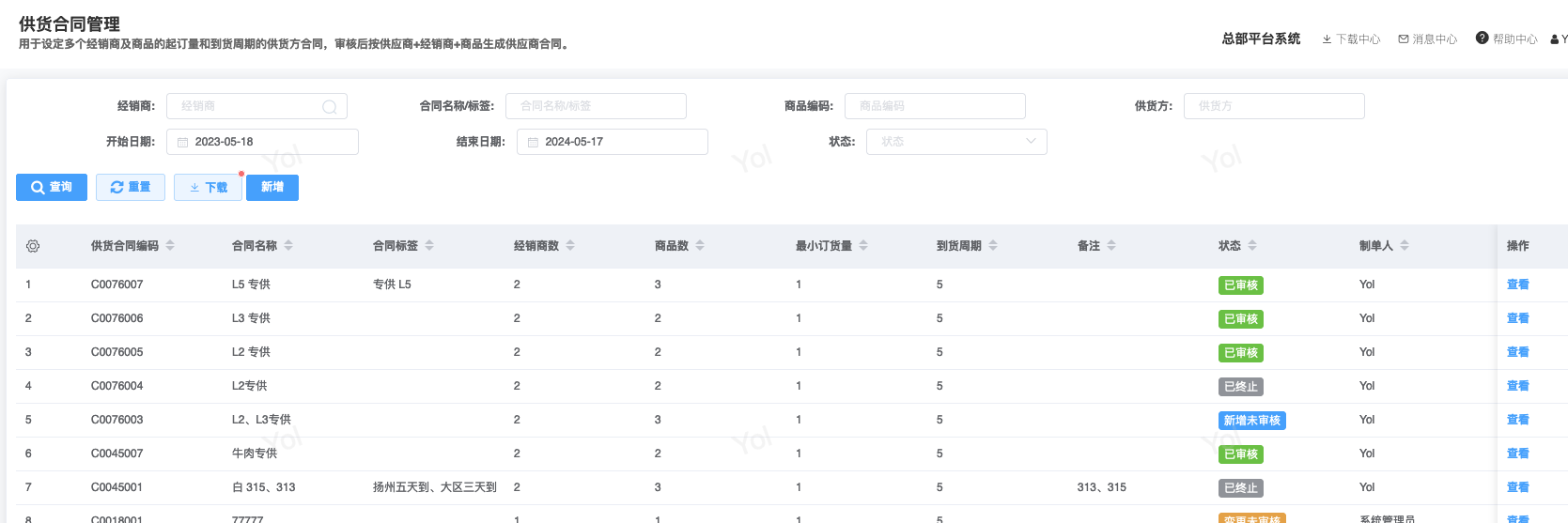The image size is (1568, 523).
Task: Sort by 供货合同编码 column
Action: (170, 246)
